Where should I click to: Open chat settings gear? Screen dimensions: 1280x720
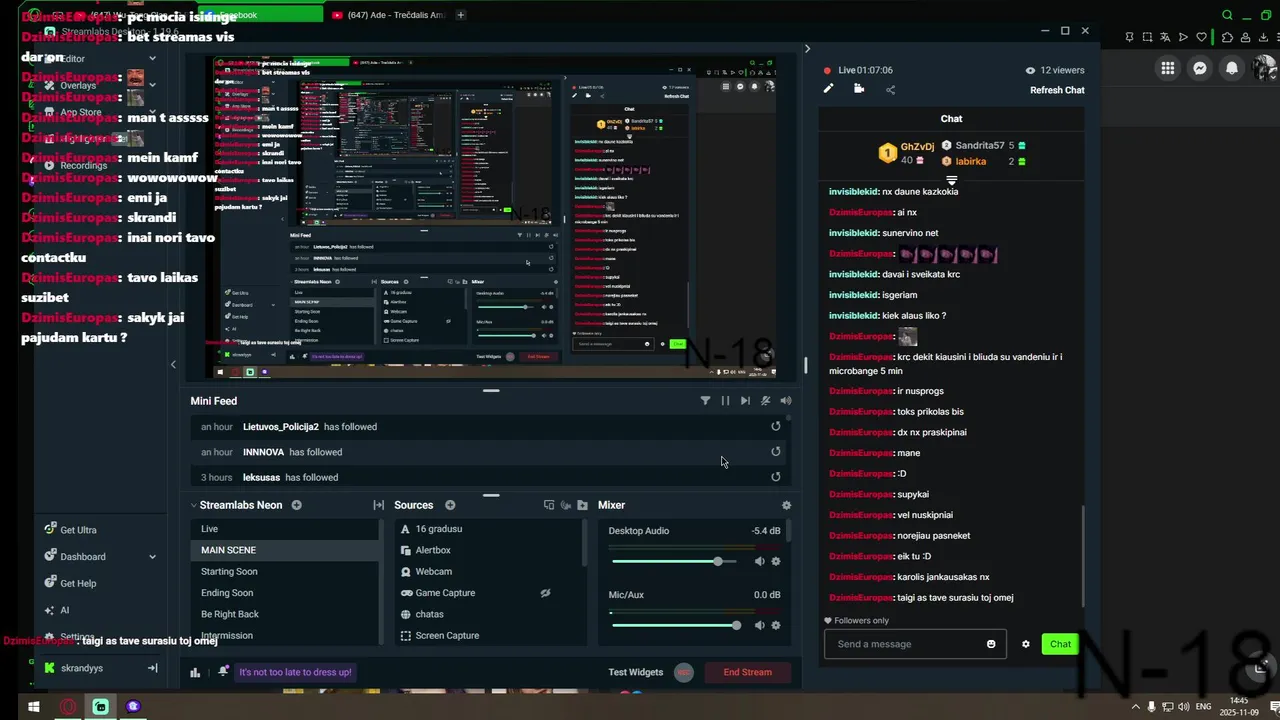point(1025,644)
